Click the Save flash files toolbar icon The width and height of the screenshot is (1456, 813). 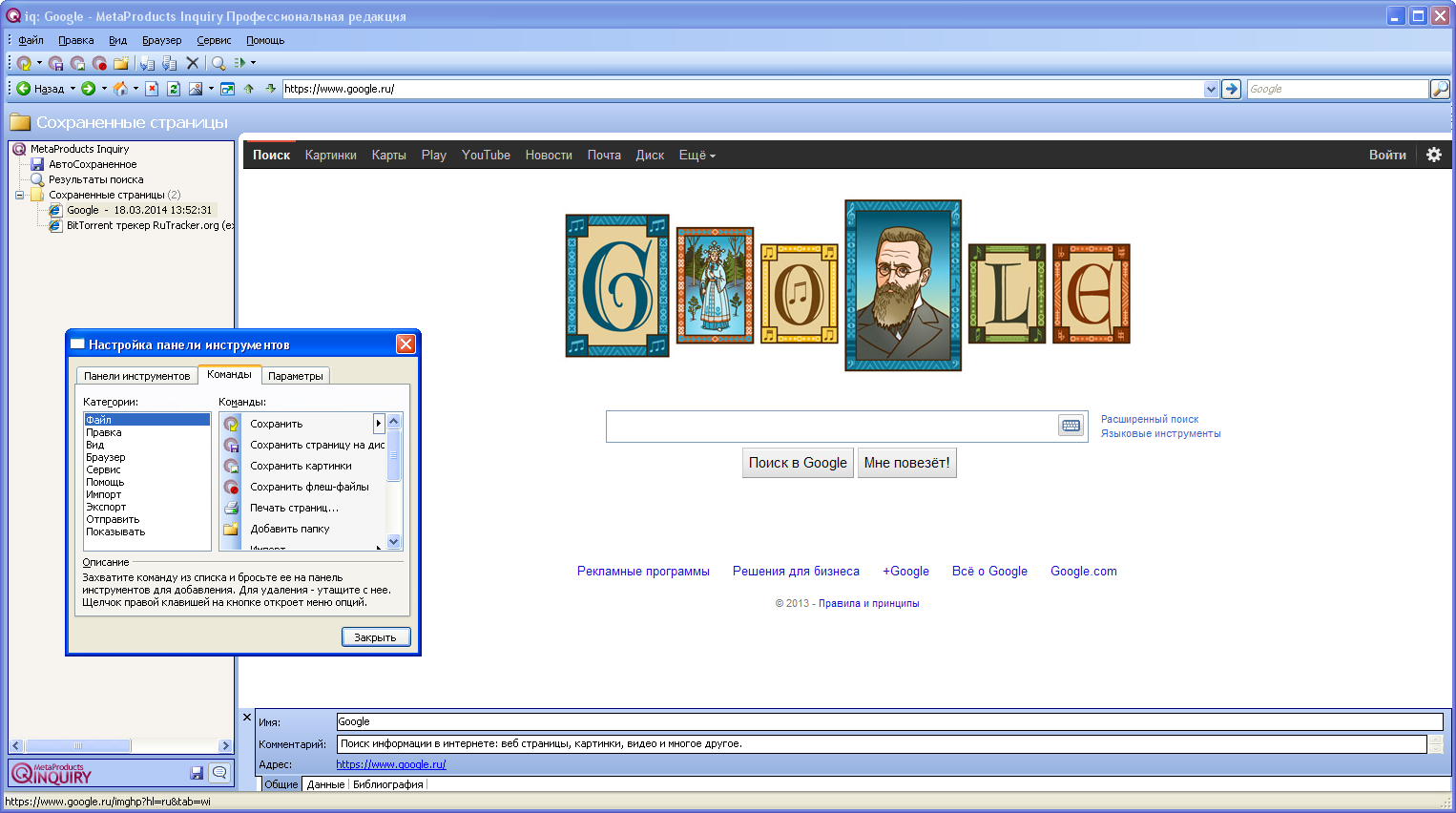pyautogui.click(x=99, y=63)
